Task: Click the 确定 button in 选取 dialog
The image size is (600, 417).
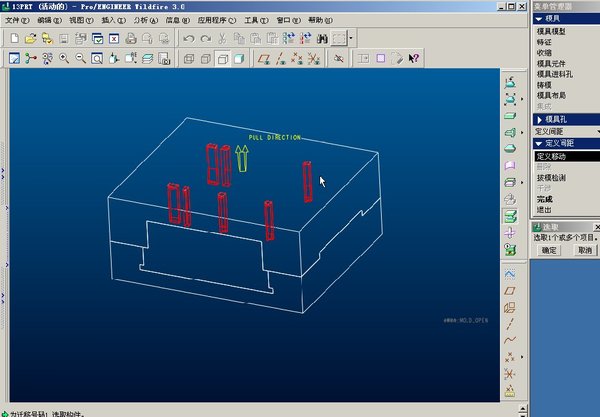Action: (x=549, y=250)
